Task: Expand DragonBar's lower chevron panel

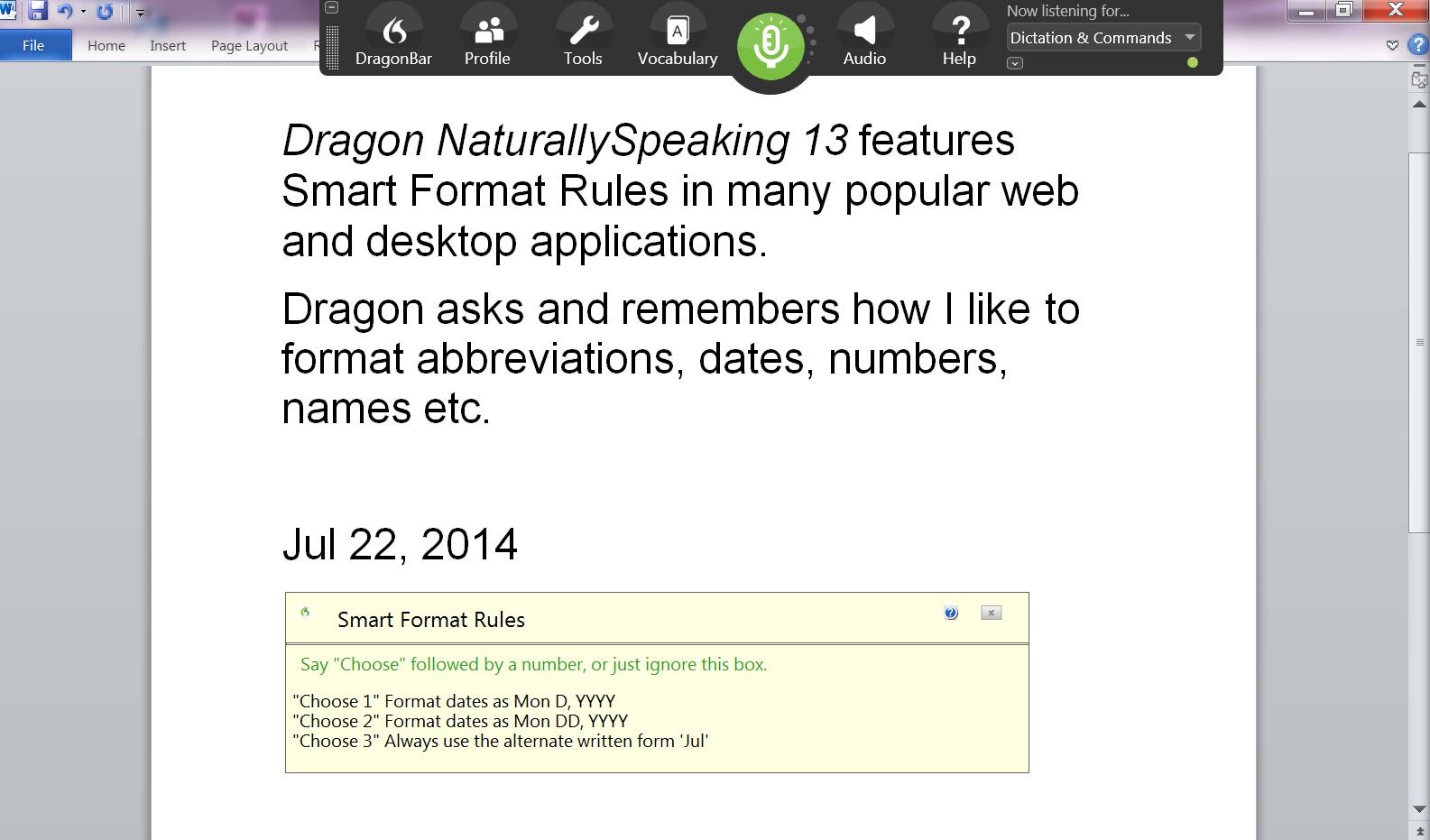Action: (x=1015, y=63)
